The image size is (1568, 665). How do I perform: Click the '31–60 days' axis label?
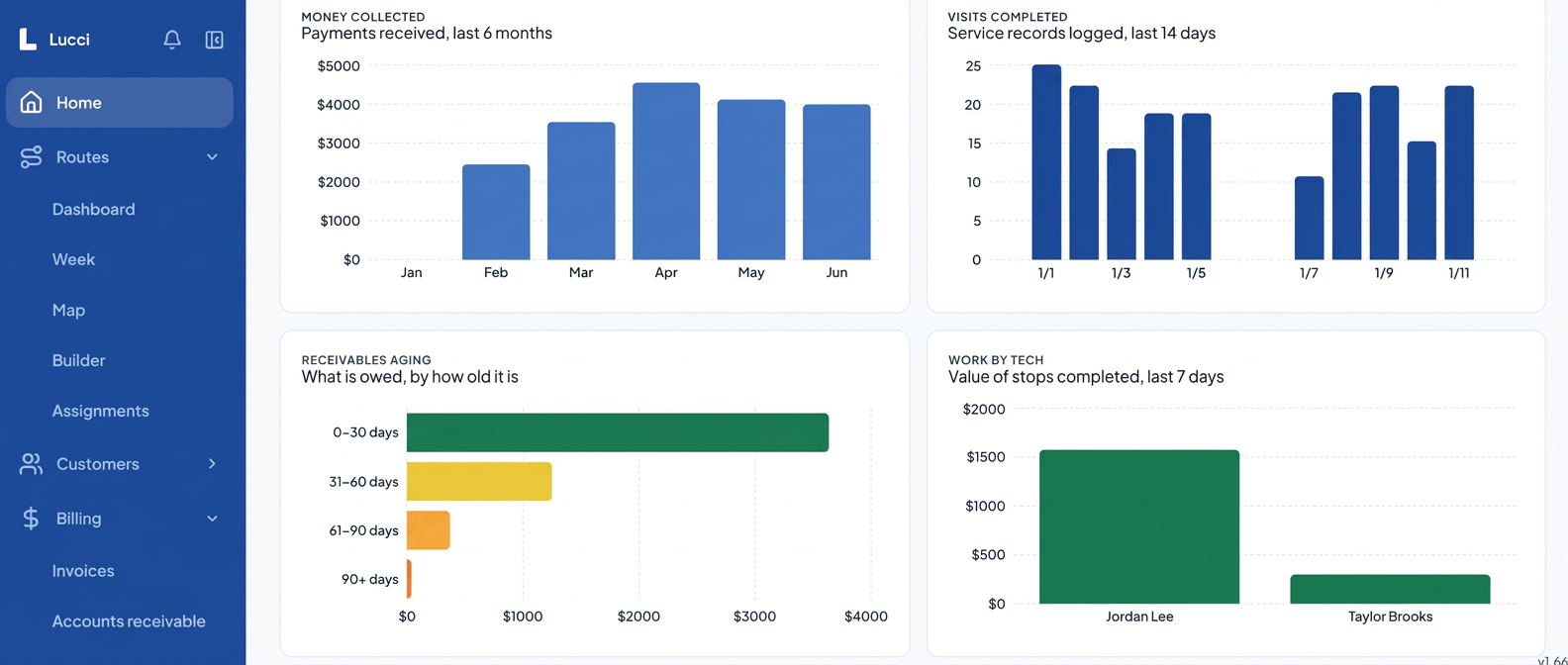[x=363, y=482]
